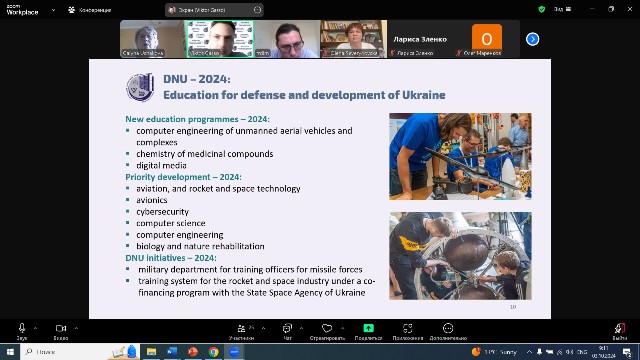Open the meetings tab with paw icon

pyautogui.click(x=90, y=10)
